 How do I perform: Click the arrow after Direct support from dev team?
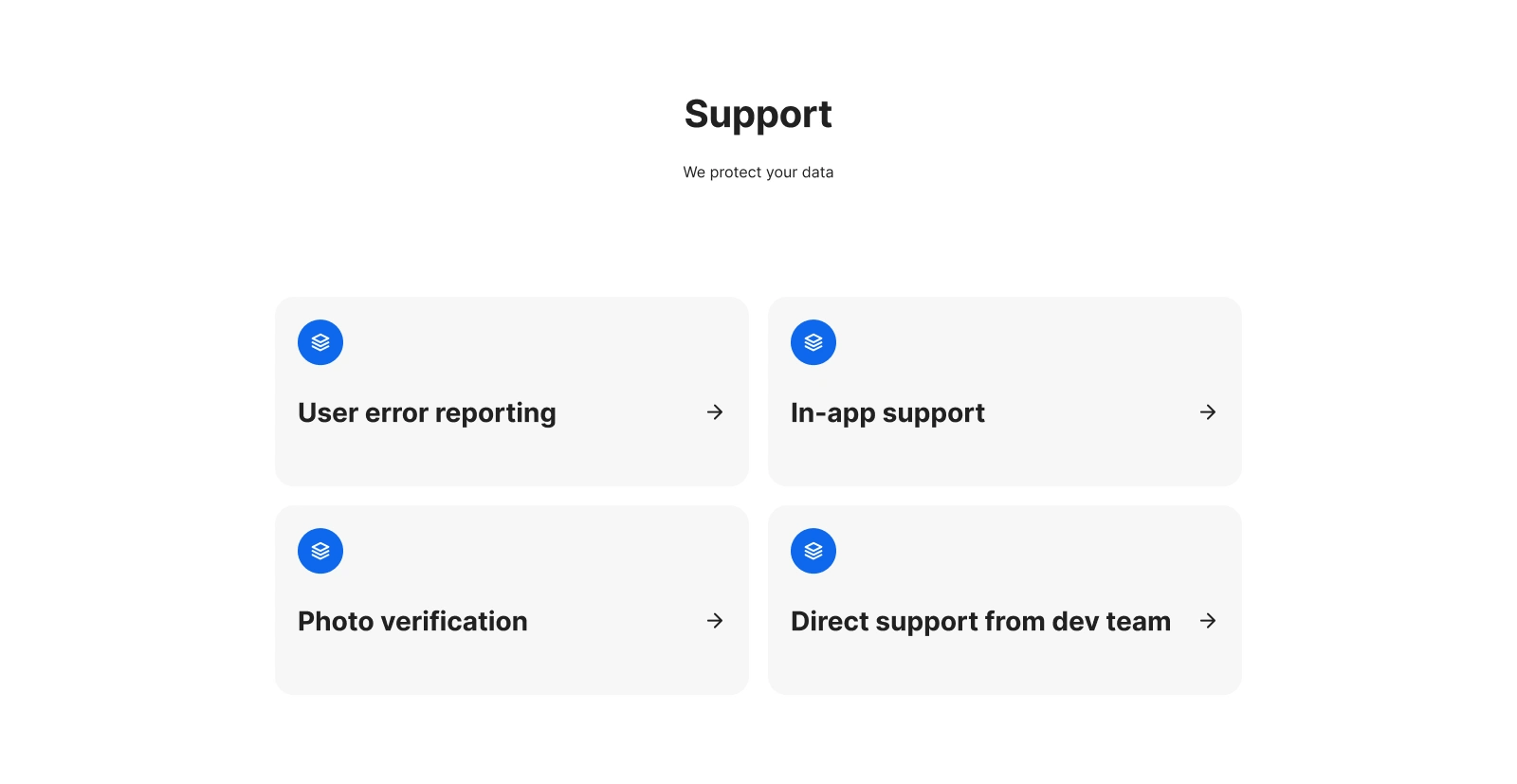1208,621
